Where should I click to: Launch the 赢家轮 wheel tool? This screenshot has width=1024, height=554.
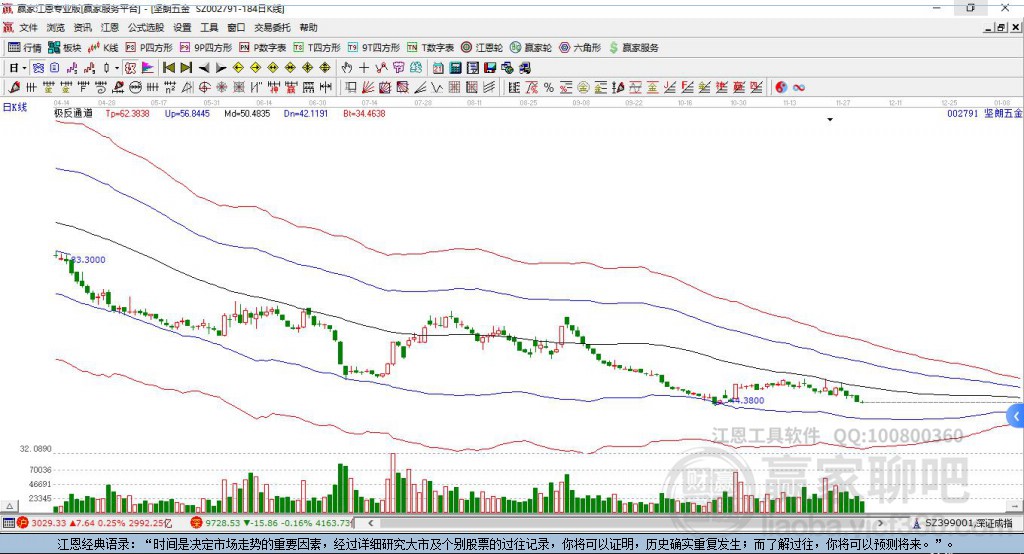click(x=531, y=48)
